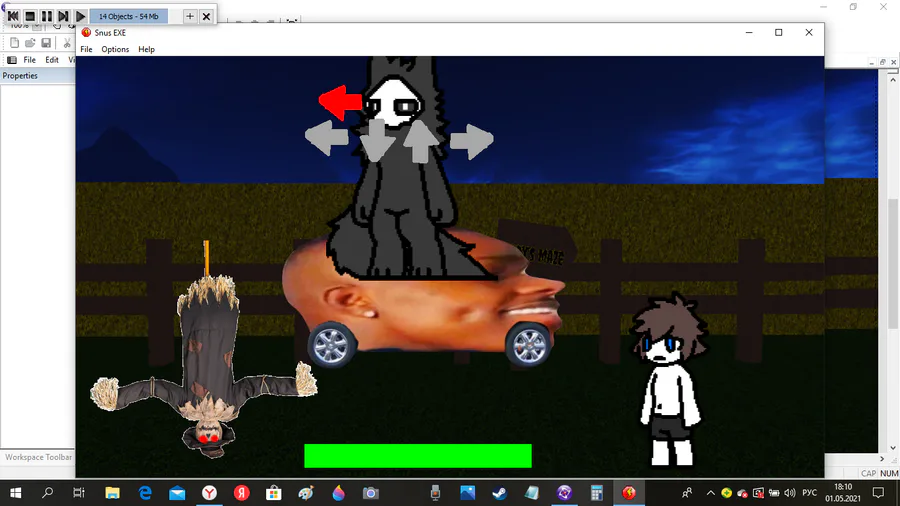Open the zoom percentage dropdown in editor

(x=37, y=26)
